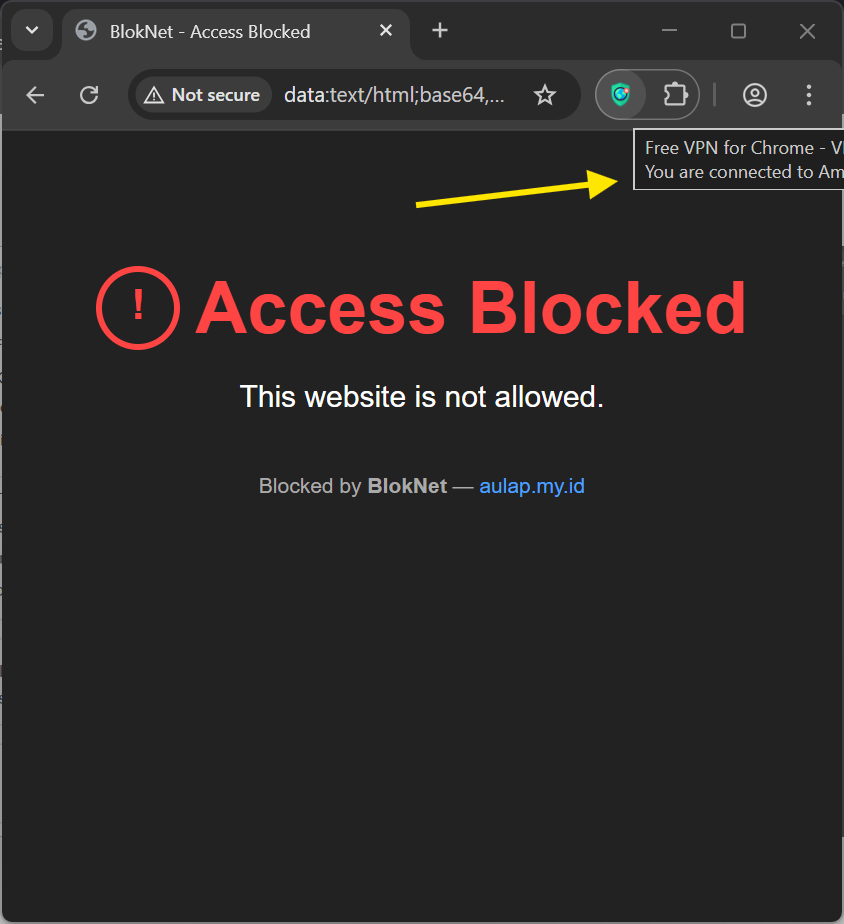Viewport: 844px width, 924px height.
Task: Reload the blocked page
Action: coord(89,95)
